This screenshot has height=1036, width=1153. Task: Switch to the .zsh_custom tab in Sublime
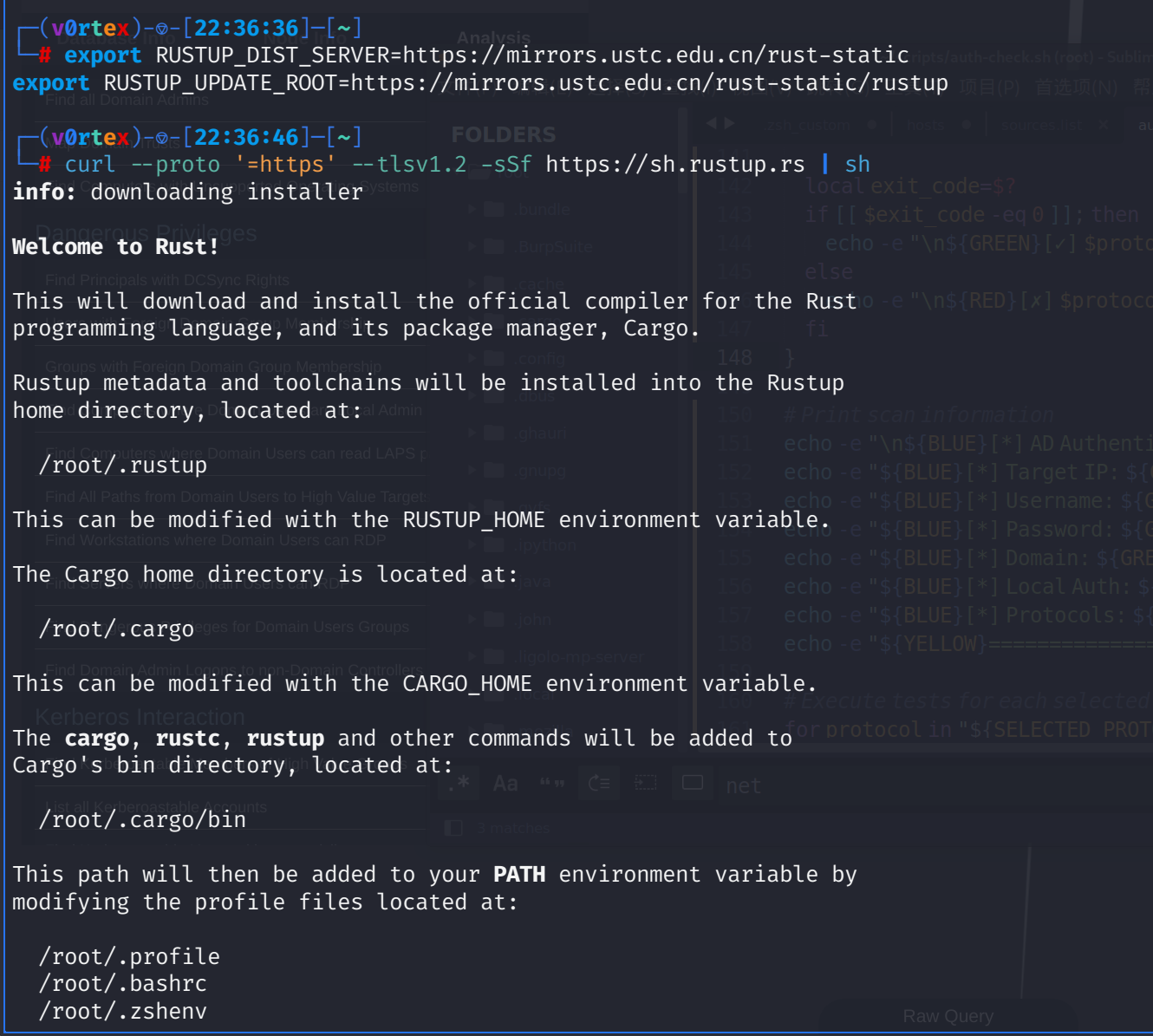tap(808, 125)
